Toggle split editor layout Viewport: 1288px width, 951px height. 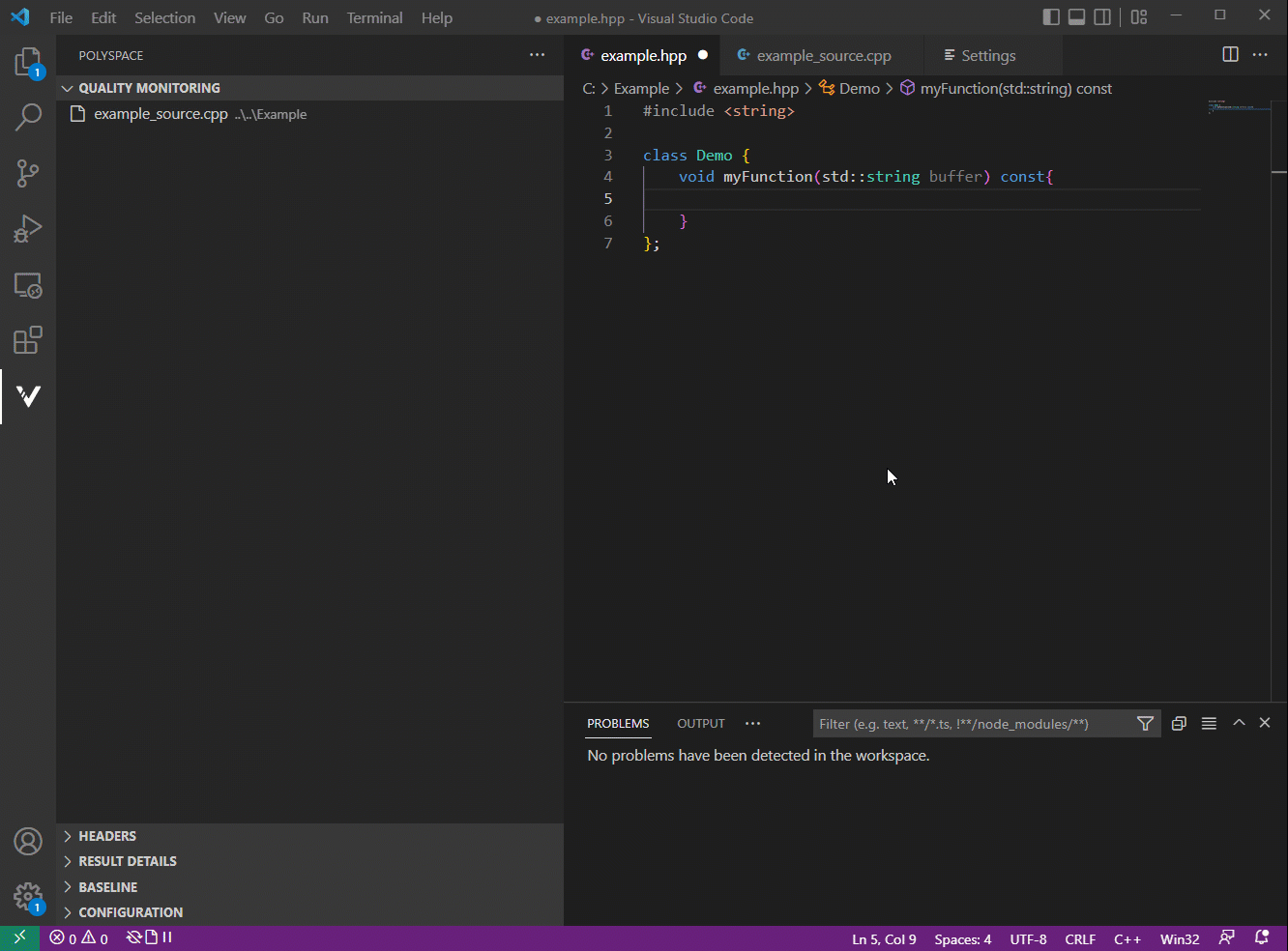1230,54
